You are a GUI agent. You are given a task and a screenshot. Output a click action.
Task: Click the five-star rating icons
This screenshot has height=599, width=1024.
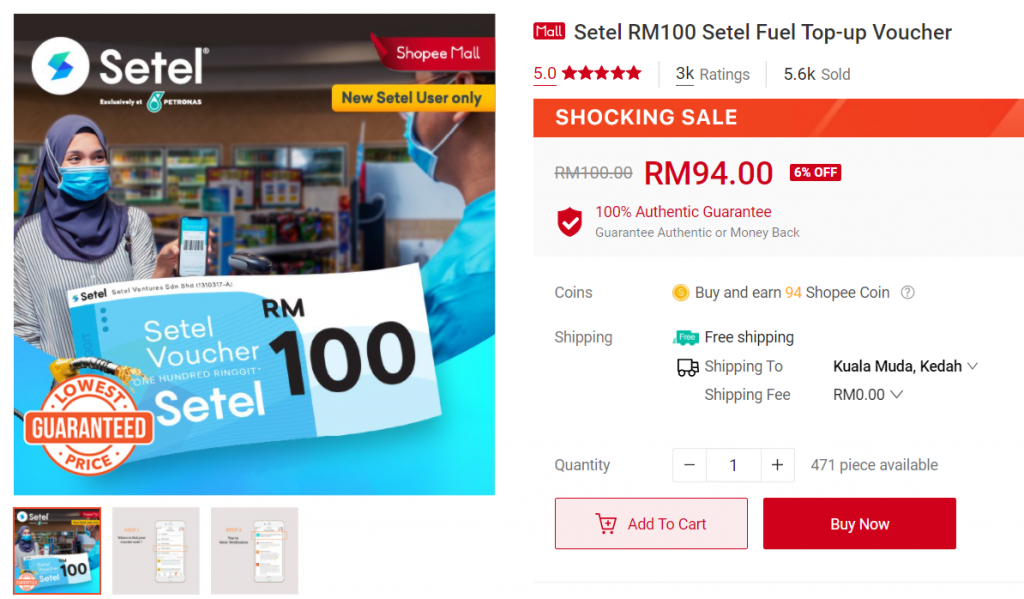point(601,73)
